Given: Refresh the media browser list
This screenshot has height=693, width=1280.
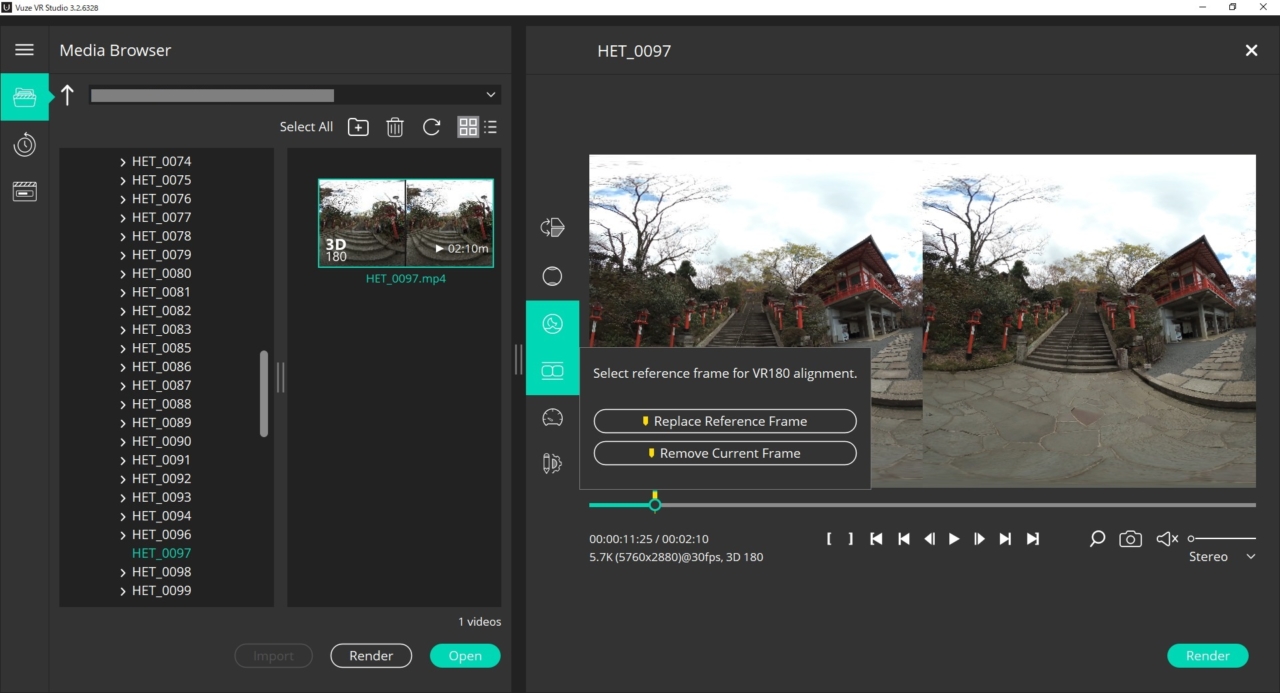Looking at the screenshot, I should pyautogui.click(x=431, y=127).
